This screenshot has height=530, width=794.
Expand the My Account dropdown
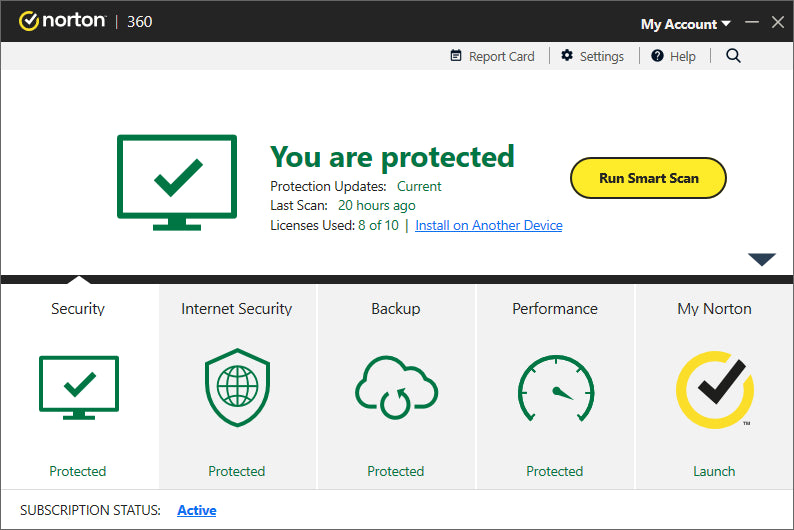click(685, 23)
